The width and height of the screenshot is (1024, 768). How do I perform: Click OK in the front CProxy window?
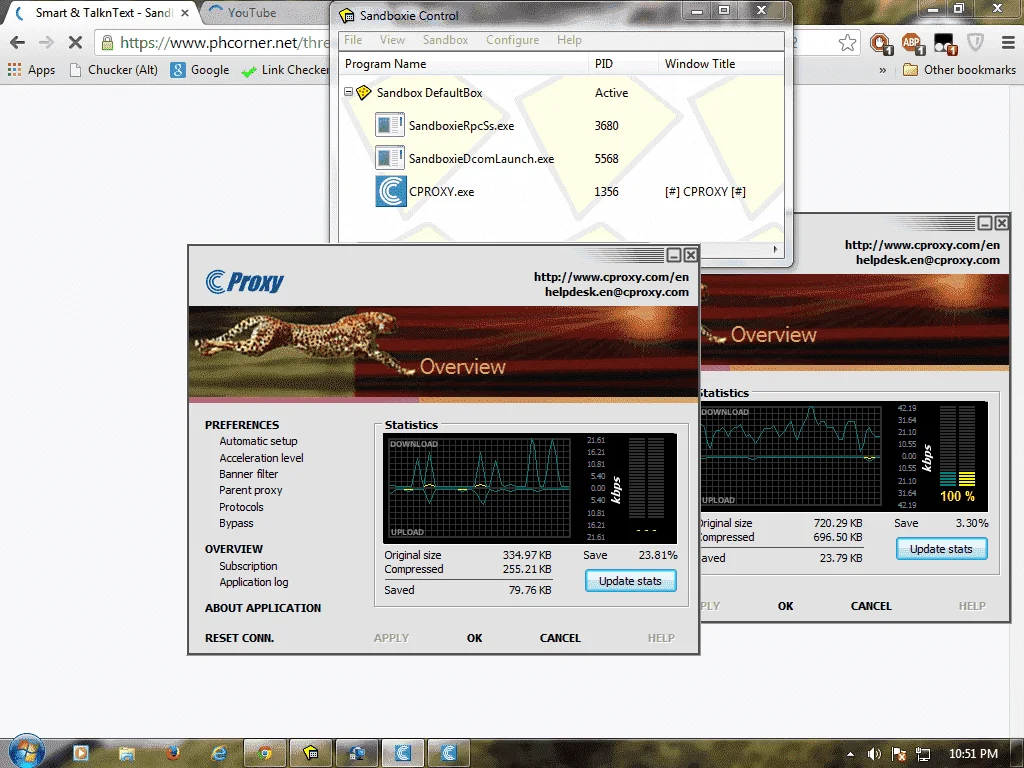474,638
